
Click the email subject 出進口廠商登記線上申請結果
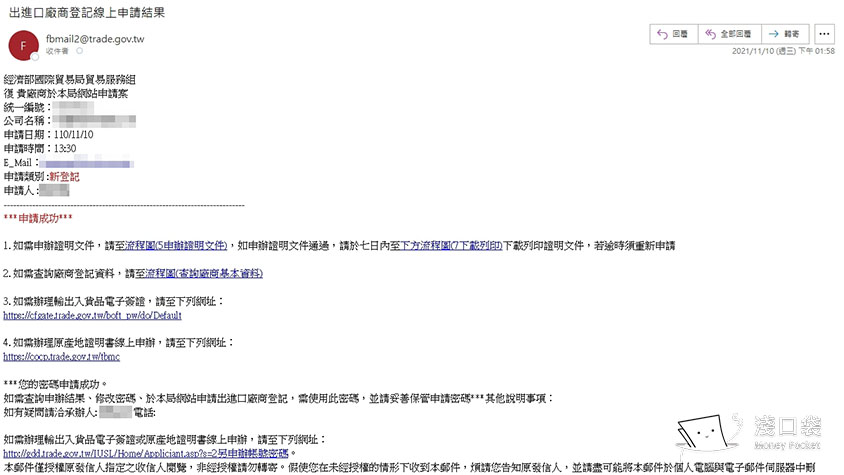point(87,12)
